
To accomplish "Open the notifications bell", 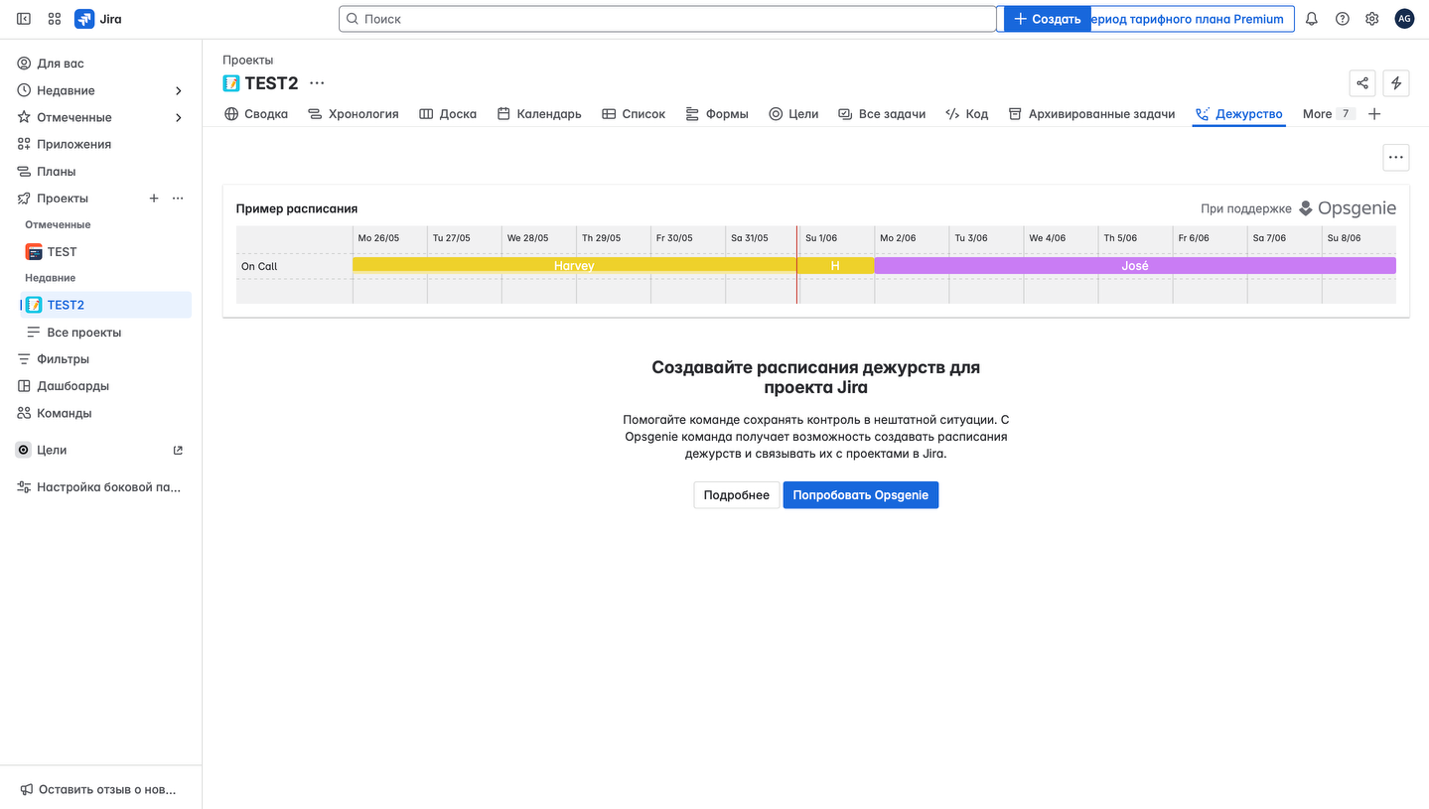I will 1311,18.
